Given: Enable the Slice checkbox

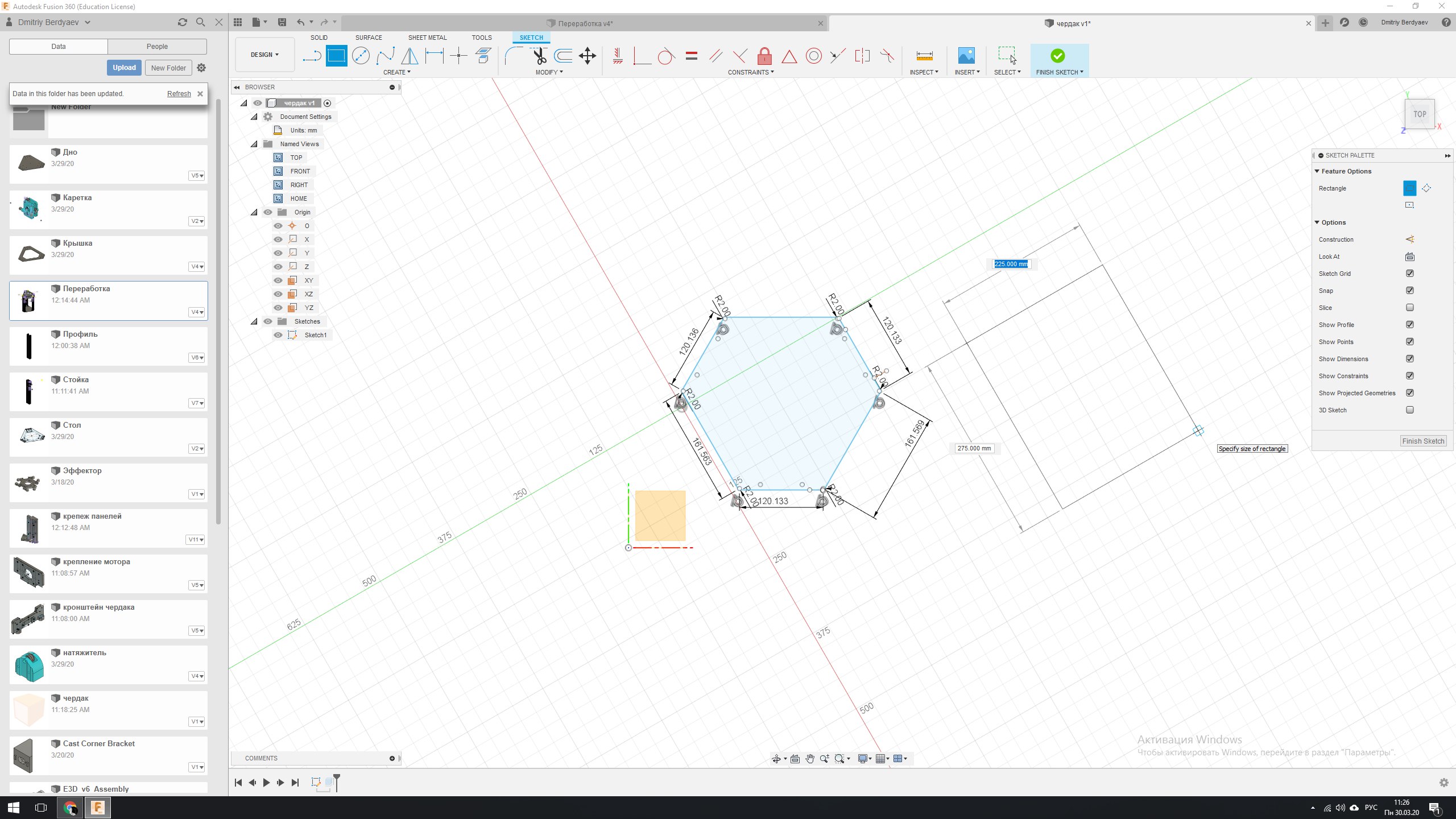Looking at the screenshot, I should pyautogui.click(x=1410, y=308).
